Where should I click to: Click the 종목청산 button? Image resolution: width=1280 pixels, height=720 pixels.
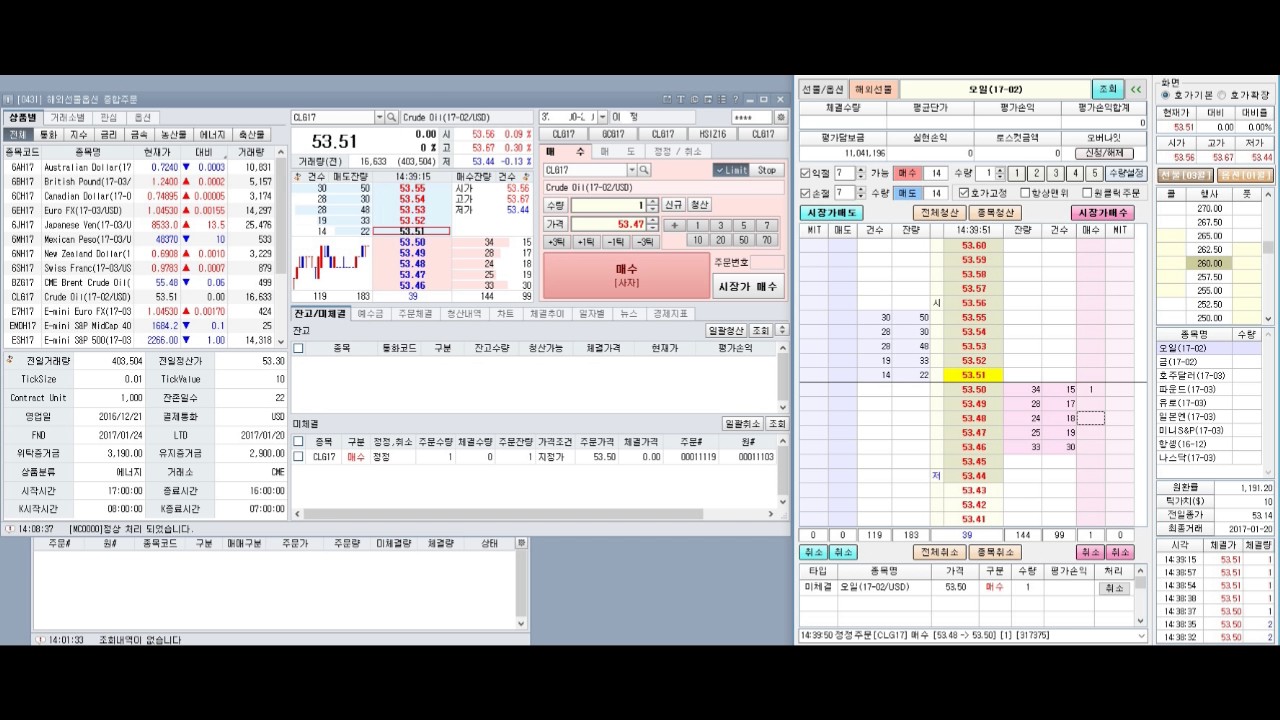coord(995,213)
